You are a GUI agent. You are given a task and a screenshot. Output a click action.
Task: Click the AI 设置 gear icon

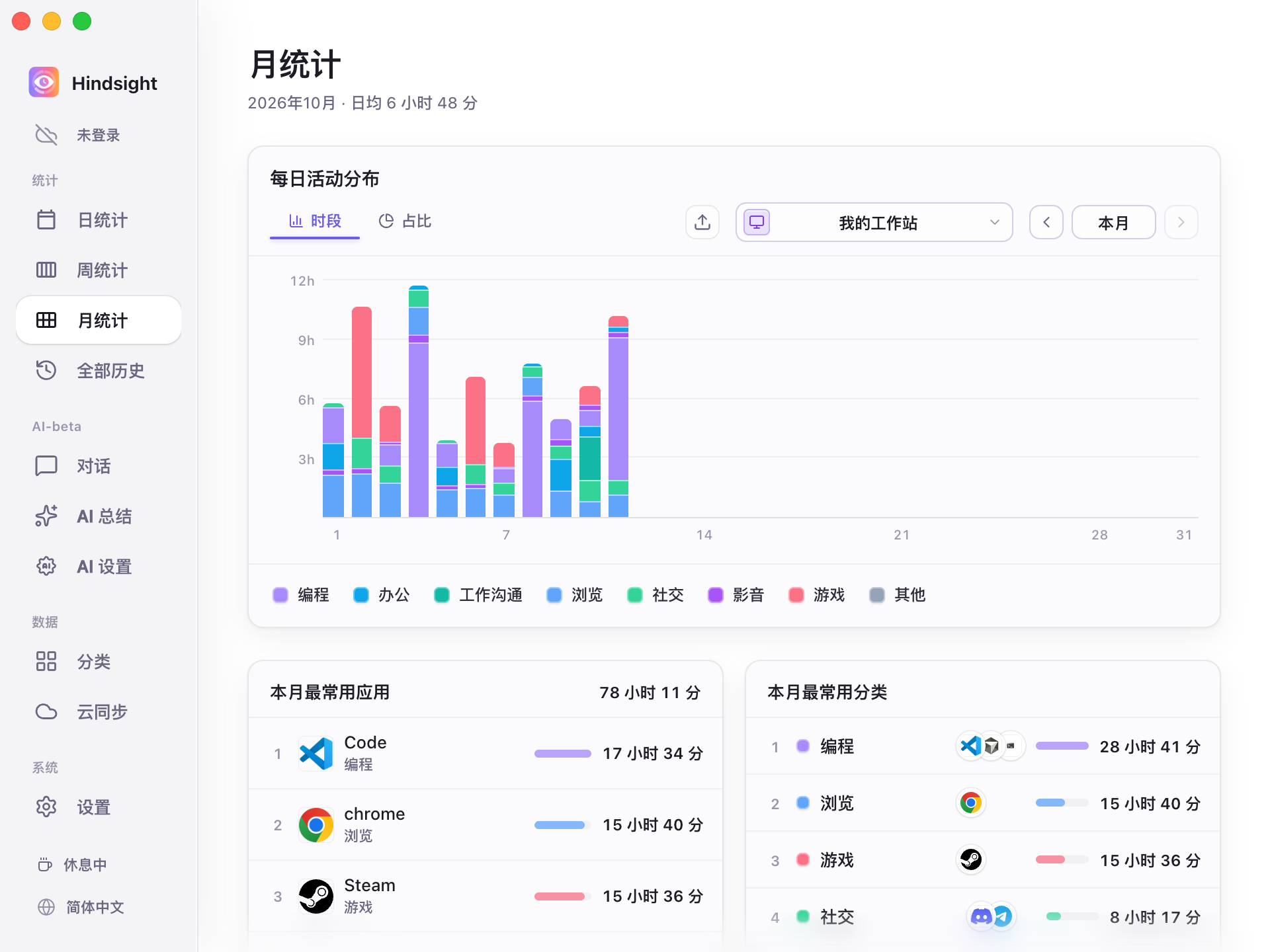pyautogui.click(x=46, y=567)
